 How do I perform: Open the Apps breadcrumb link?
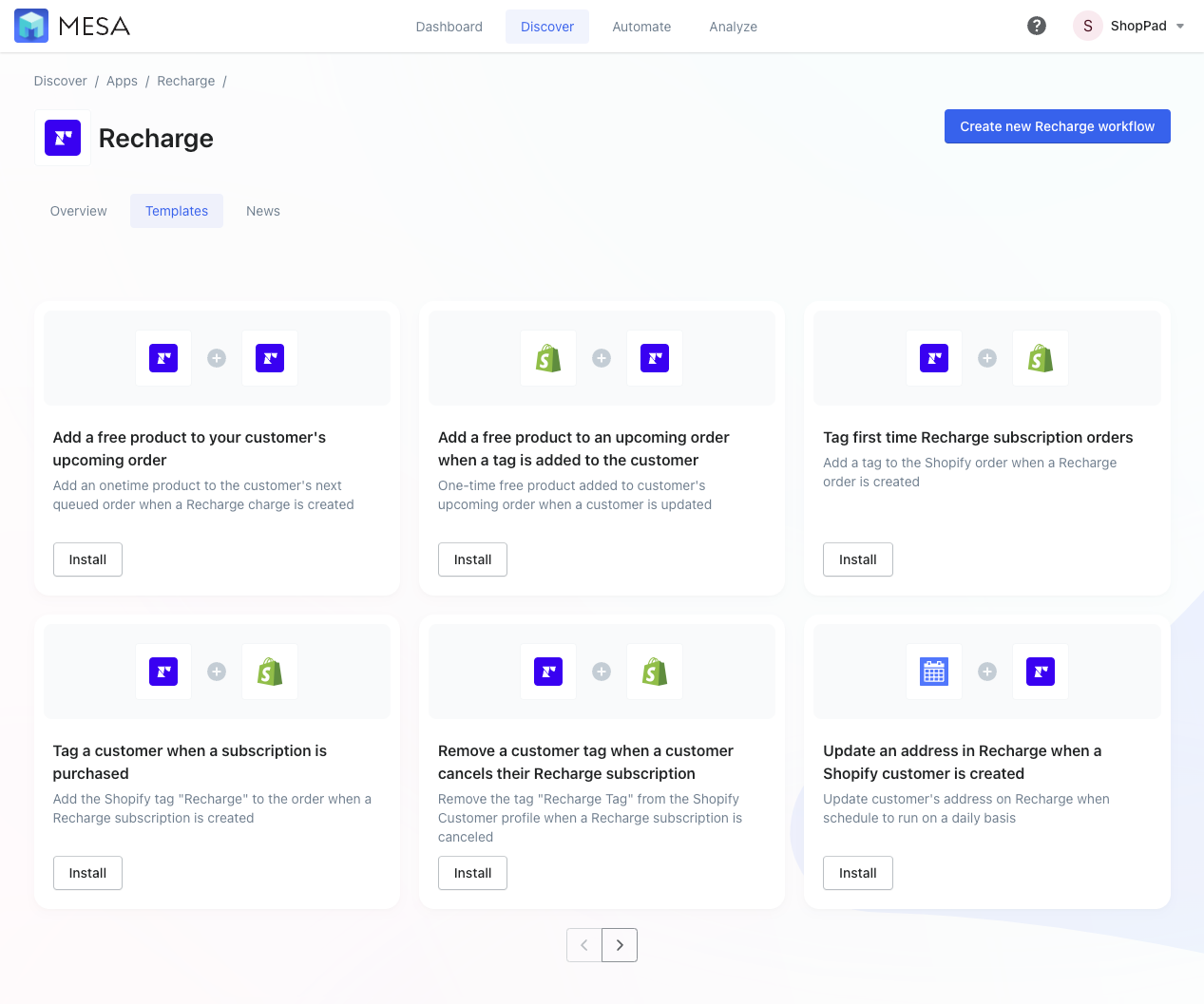[122, 81]
